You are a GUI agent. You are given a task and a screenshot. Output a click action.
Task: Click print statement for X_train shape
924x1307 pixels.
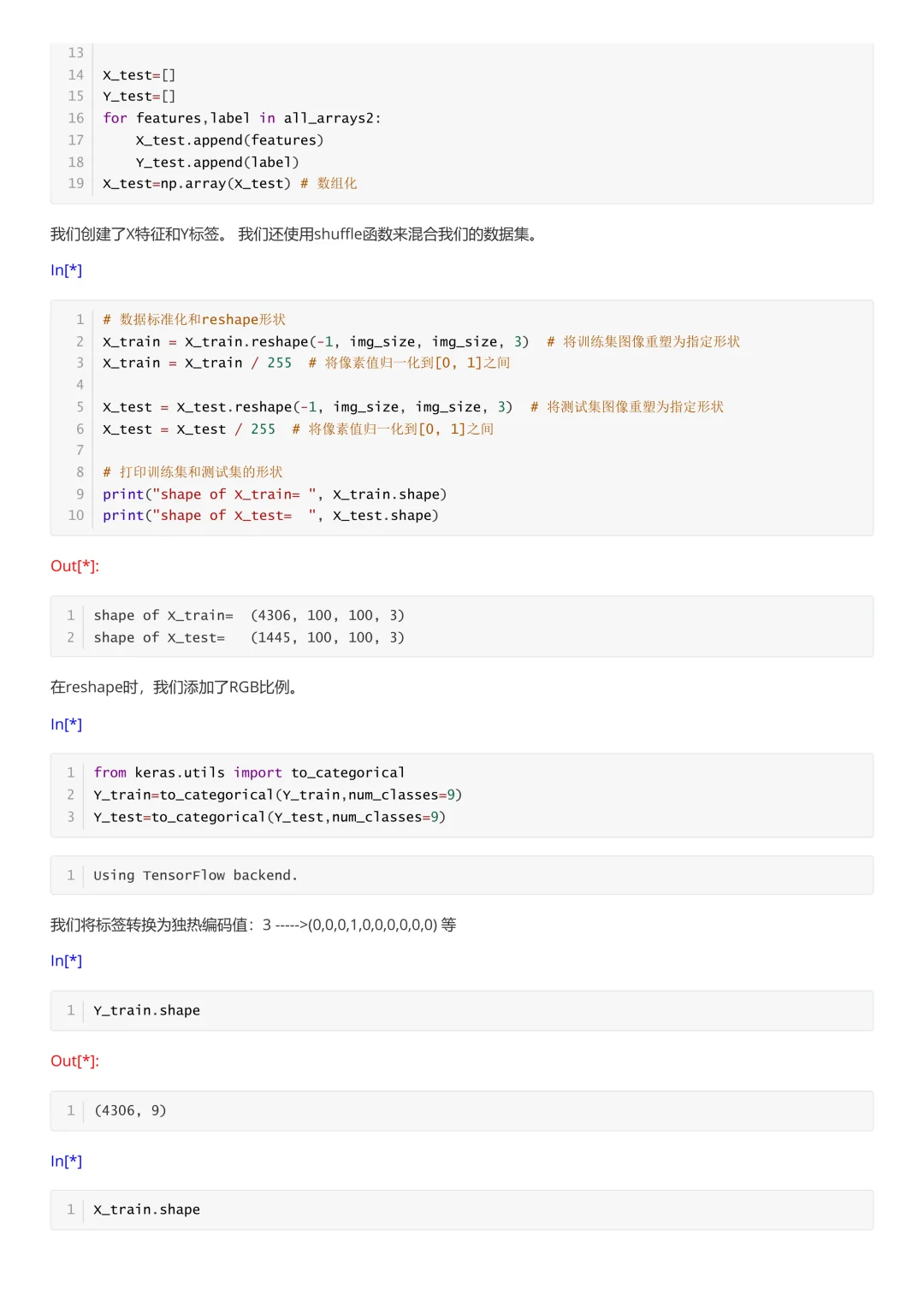pos(275,494)
